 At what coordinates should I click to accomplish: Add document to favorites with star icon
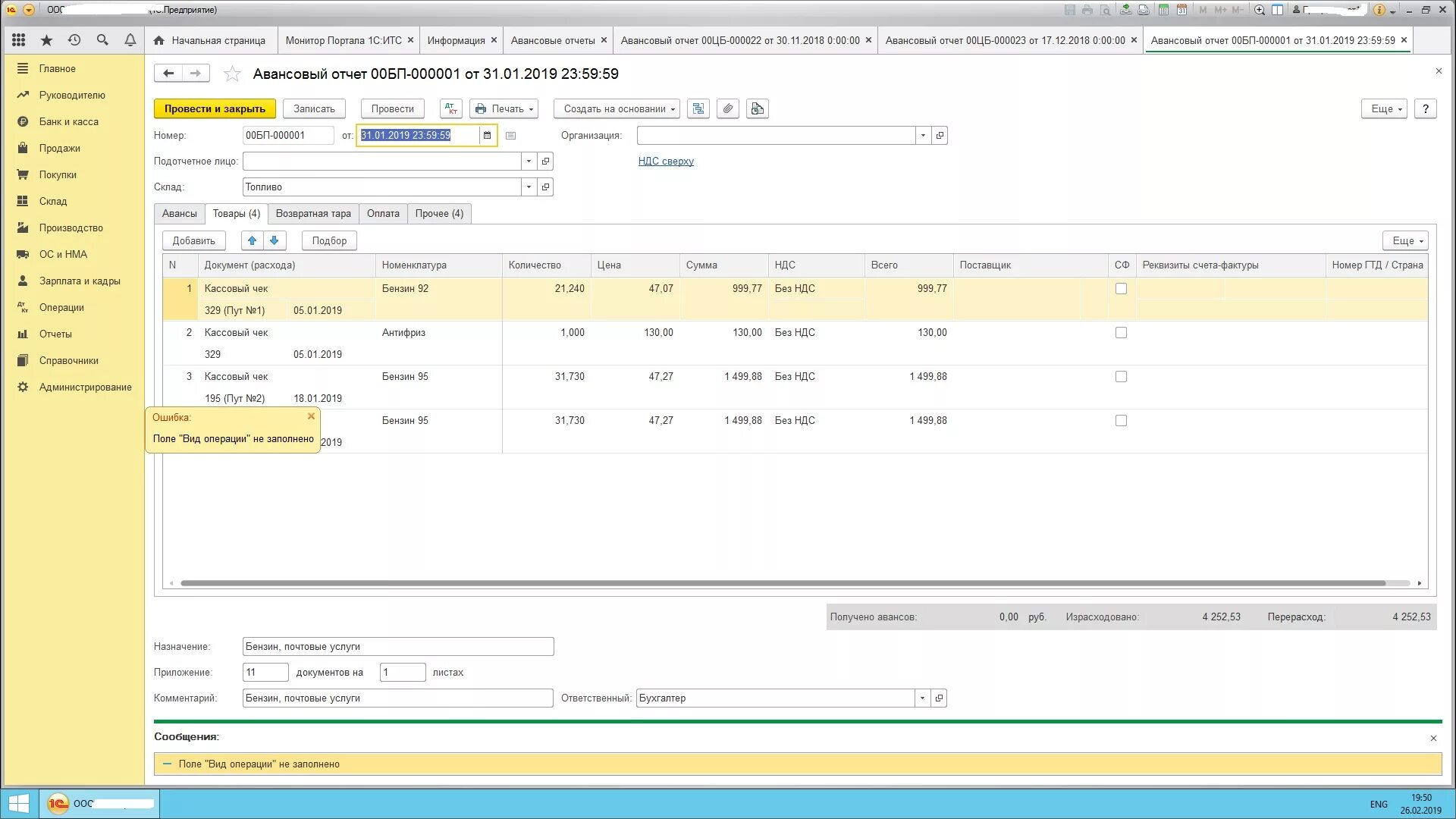pos(232,74)
